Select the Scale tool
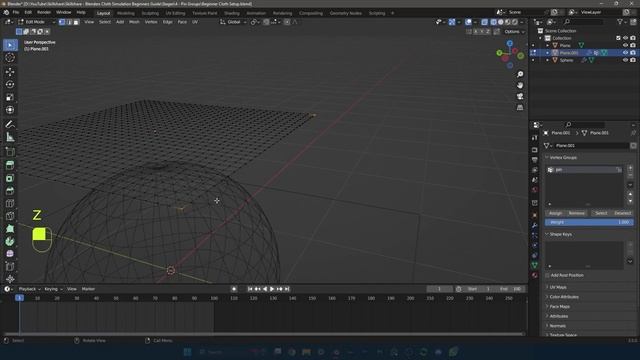This screenshot has height=360, width=640. pyautogui.click(x=10, y=97)
